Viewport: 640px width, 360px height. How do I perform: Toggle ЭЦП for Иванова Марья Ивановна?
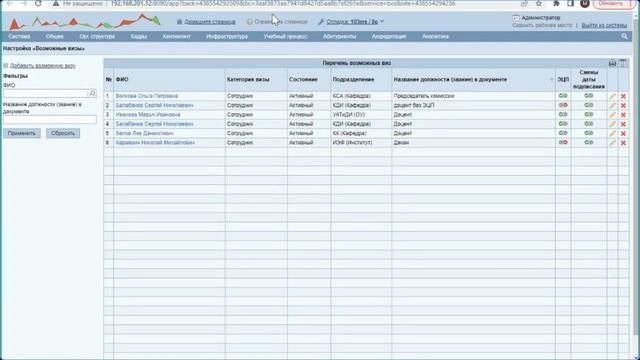[563, 115]
